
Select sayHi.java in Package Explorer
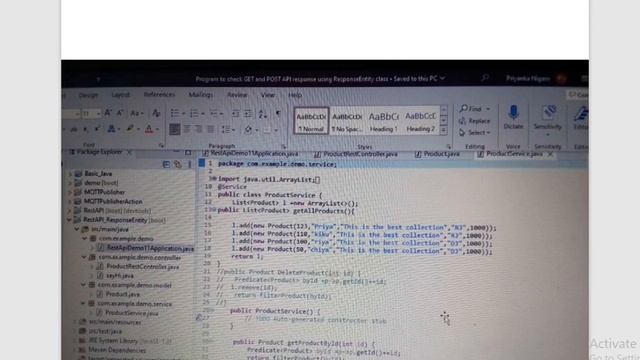[x=120, y=276]
